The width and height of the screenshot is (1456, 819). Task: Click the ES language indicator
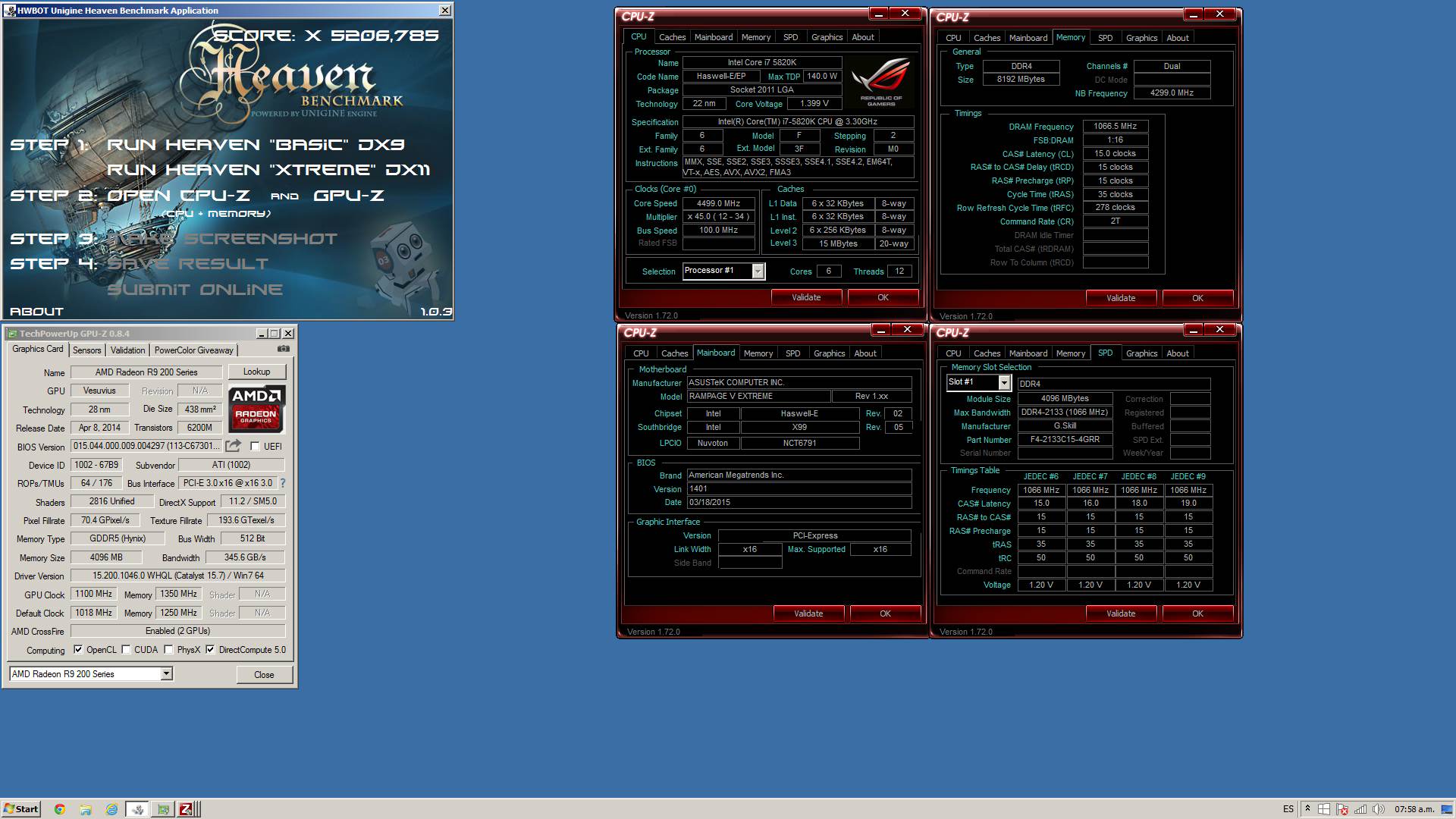coord(1288,809)
